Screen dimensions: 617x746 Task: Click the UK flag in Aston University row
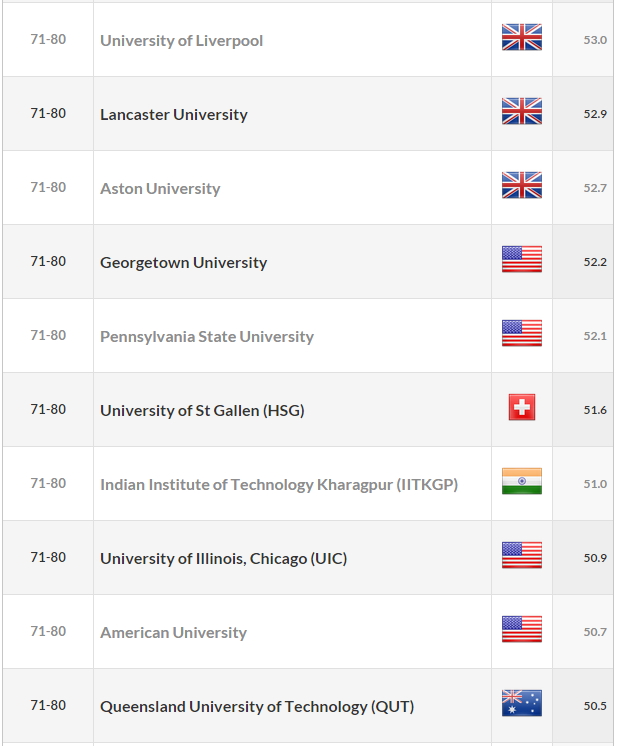(521, 185)
